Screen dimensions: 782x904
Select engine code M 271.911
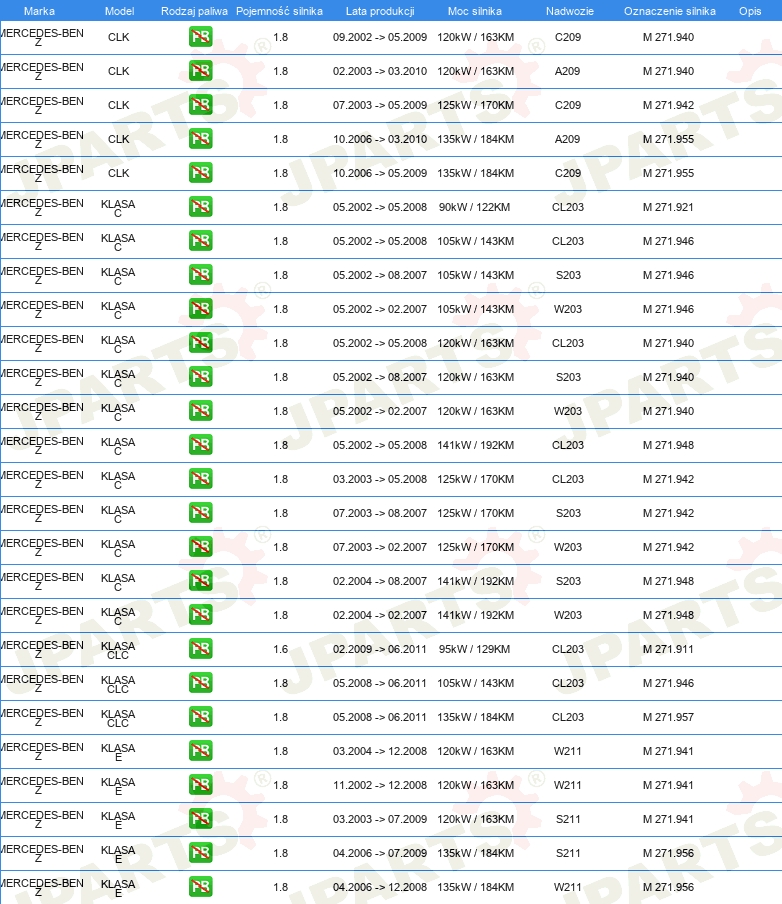668,649
